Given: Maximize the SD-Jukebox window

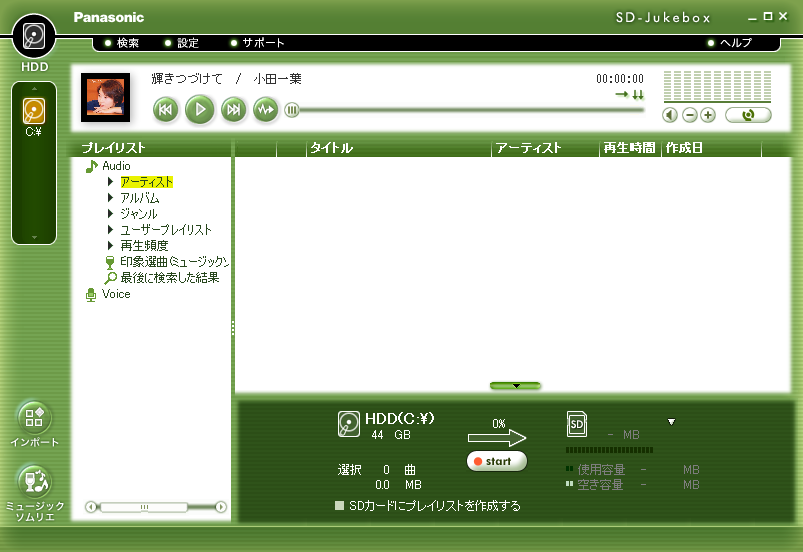Looking at the screenshot, I should coord(768,16).
